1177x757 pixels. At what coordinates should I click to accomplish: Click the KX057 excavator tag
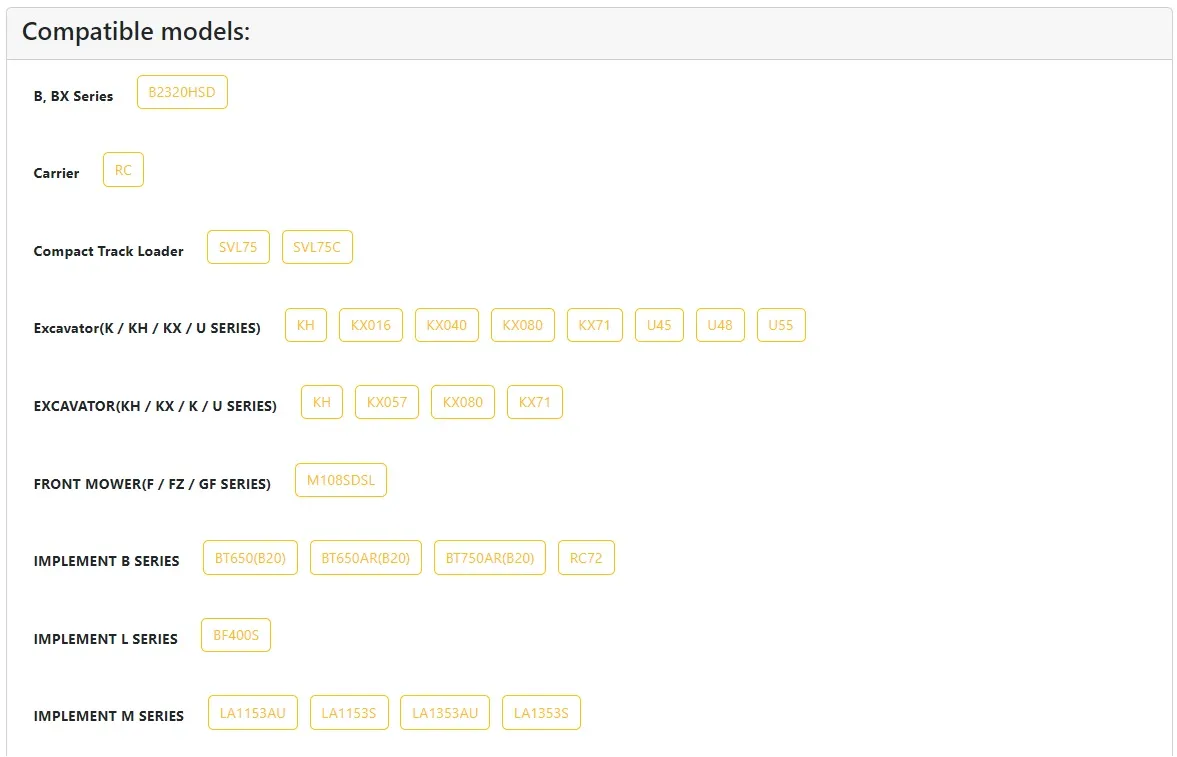(x=387, y=402)
